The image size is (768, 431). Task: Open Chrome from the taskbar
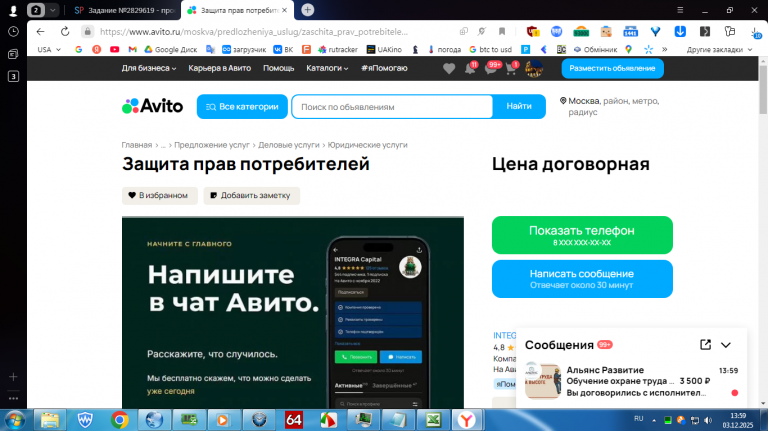point(120,420)
